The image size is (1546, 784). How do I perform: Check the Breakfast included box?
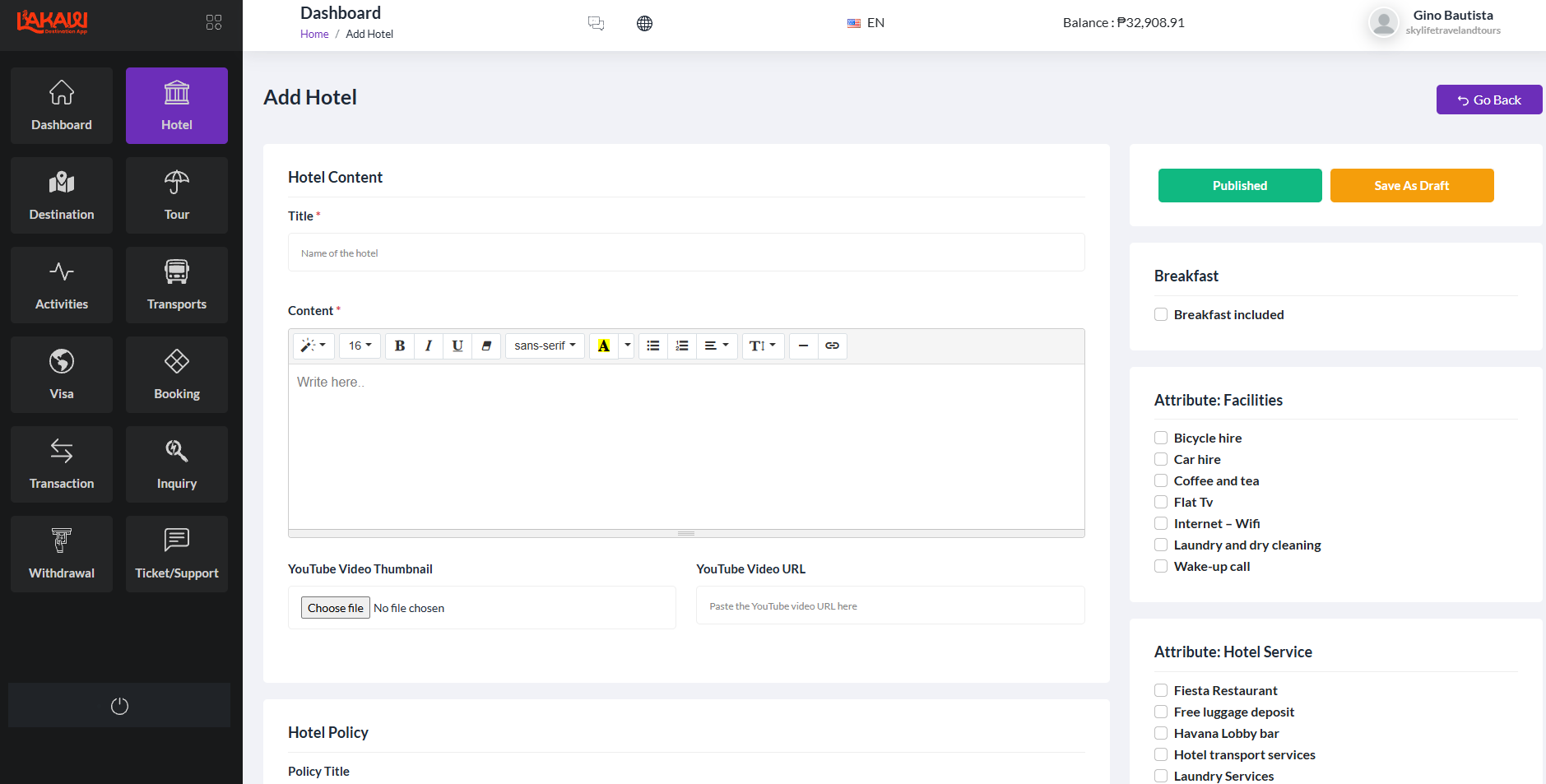1161,314
